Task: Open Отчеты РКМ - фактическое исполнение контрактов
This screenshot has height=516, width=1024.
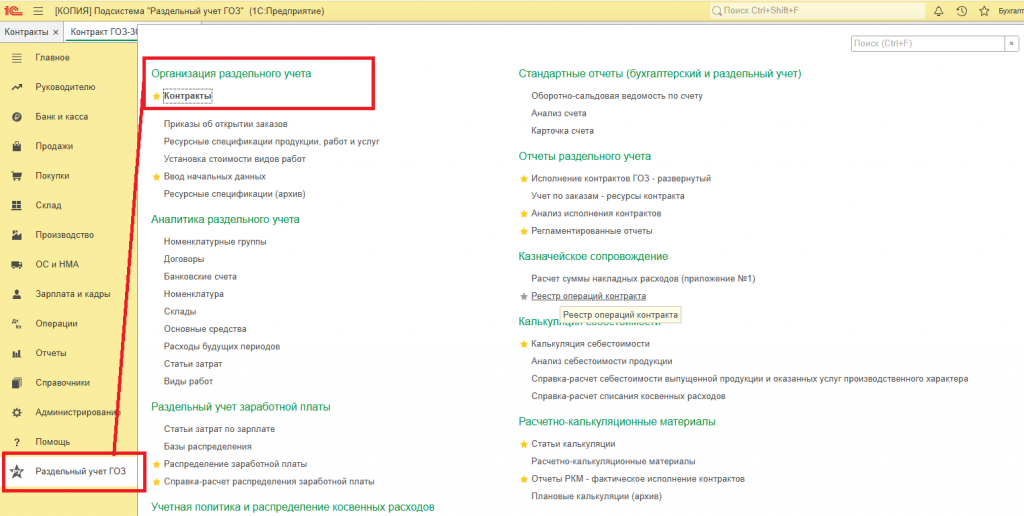Action: (637, 479)
